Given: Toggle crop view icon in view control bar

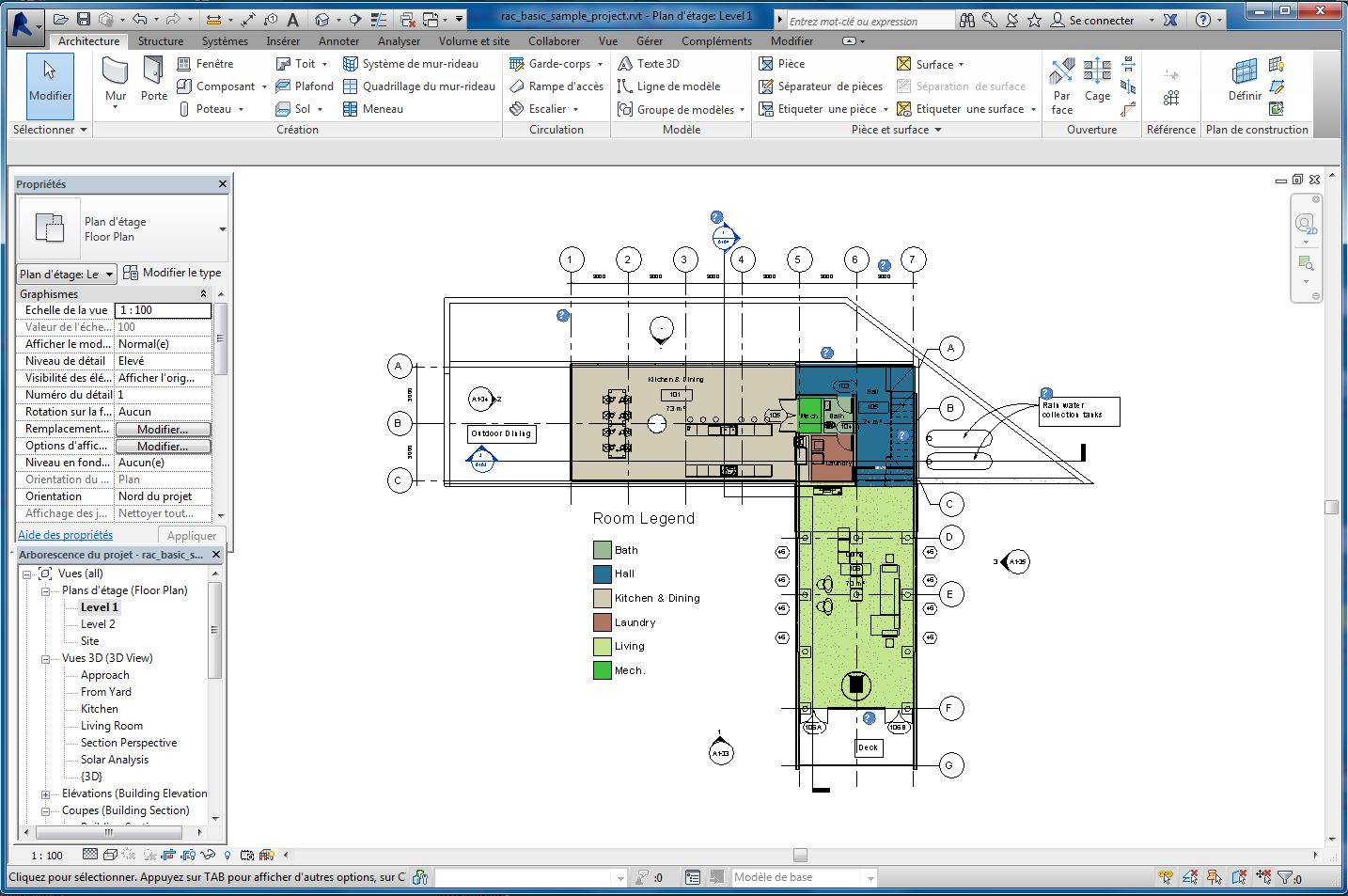Looking at the screenshot, I should pos(167,855).
